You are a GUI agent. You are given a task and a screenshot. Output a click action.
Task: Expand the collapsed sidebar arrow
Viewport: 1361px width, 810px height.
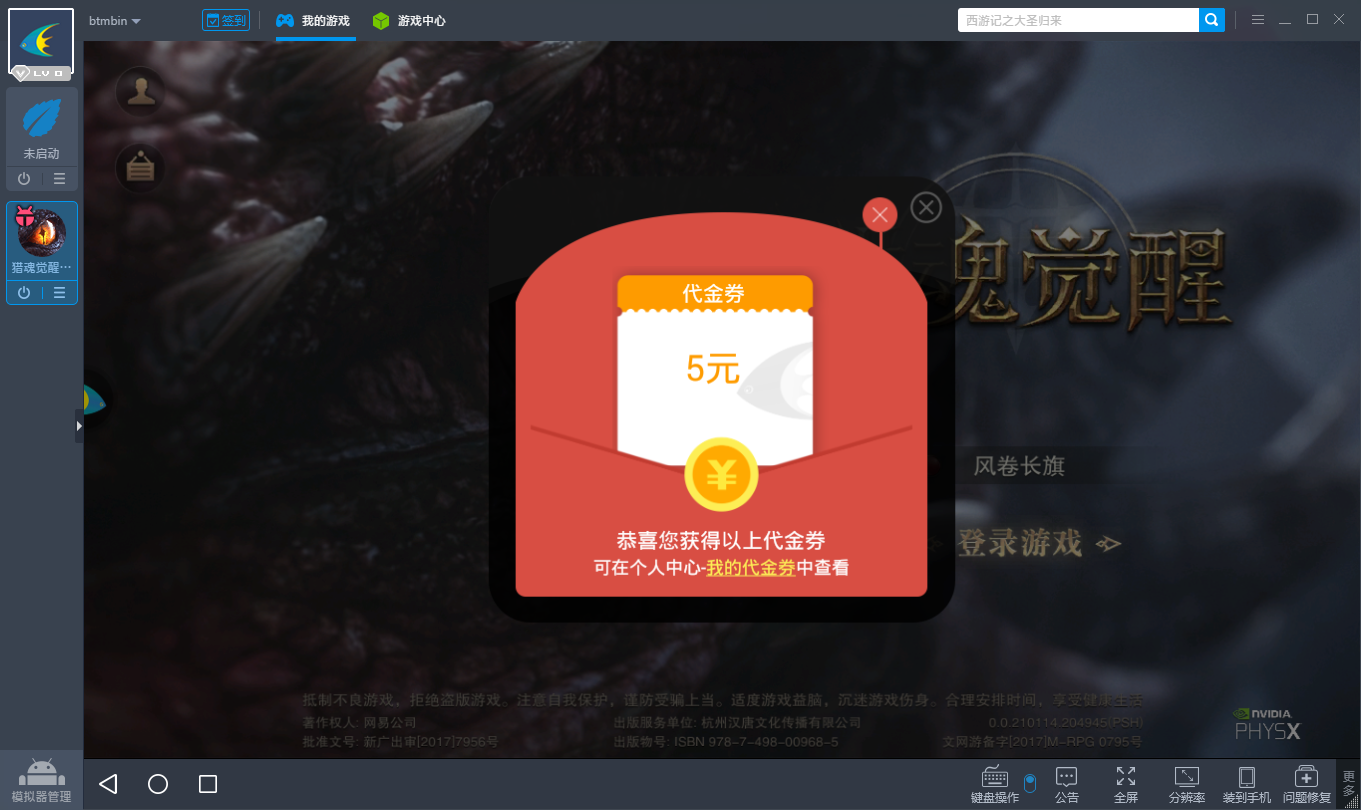coord(79,425)
